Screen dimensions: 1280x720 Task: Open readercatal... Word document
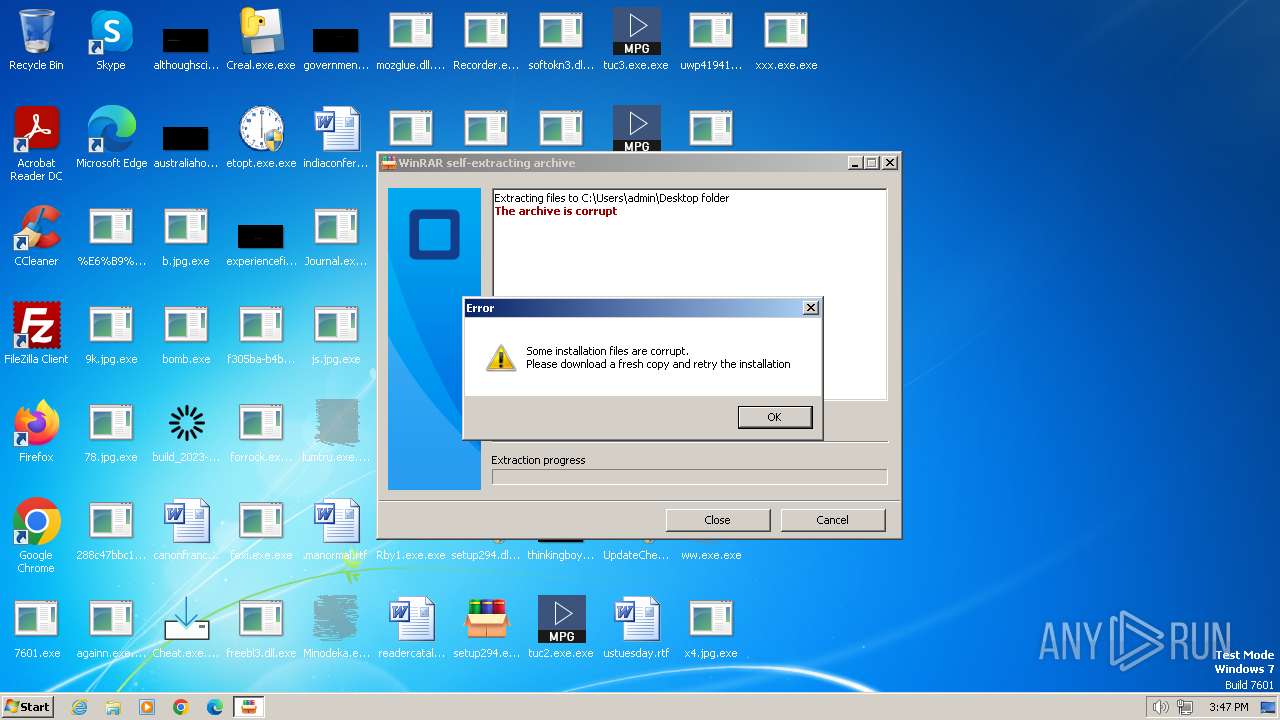coord(411,628)
